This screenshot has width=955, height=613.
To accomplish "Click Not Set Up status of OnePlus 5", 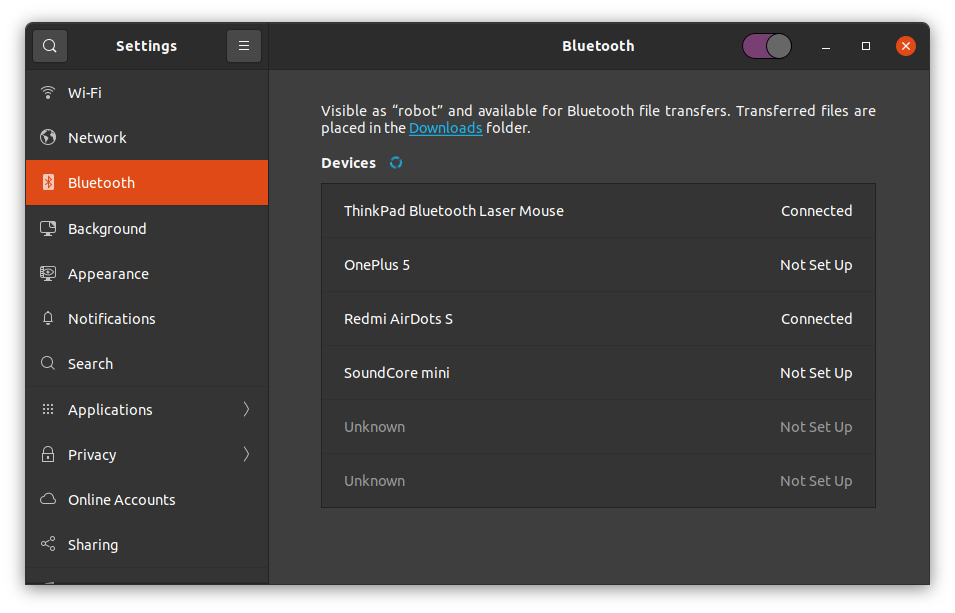I will (816, 265).
